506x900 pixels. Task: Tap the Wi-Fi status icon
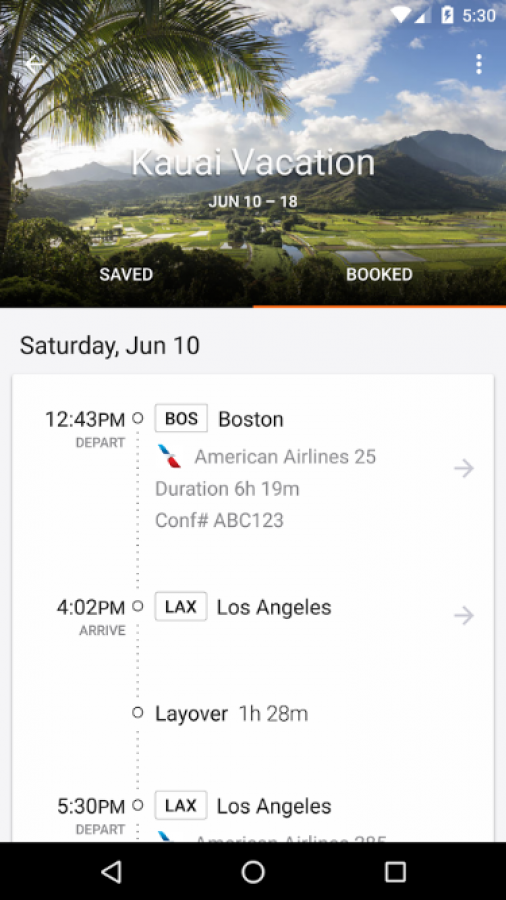(x=401, y=15)
